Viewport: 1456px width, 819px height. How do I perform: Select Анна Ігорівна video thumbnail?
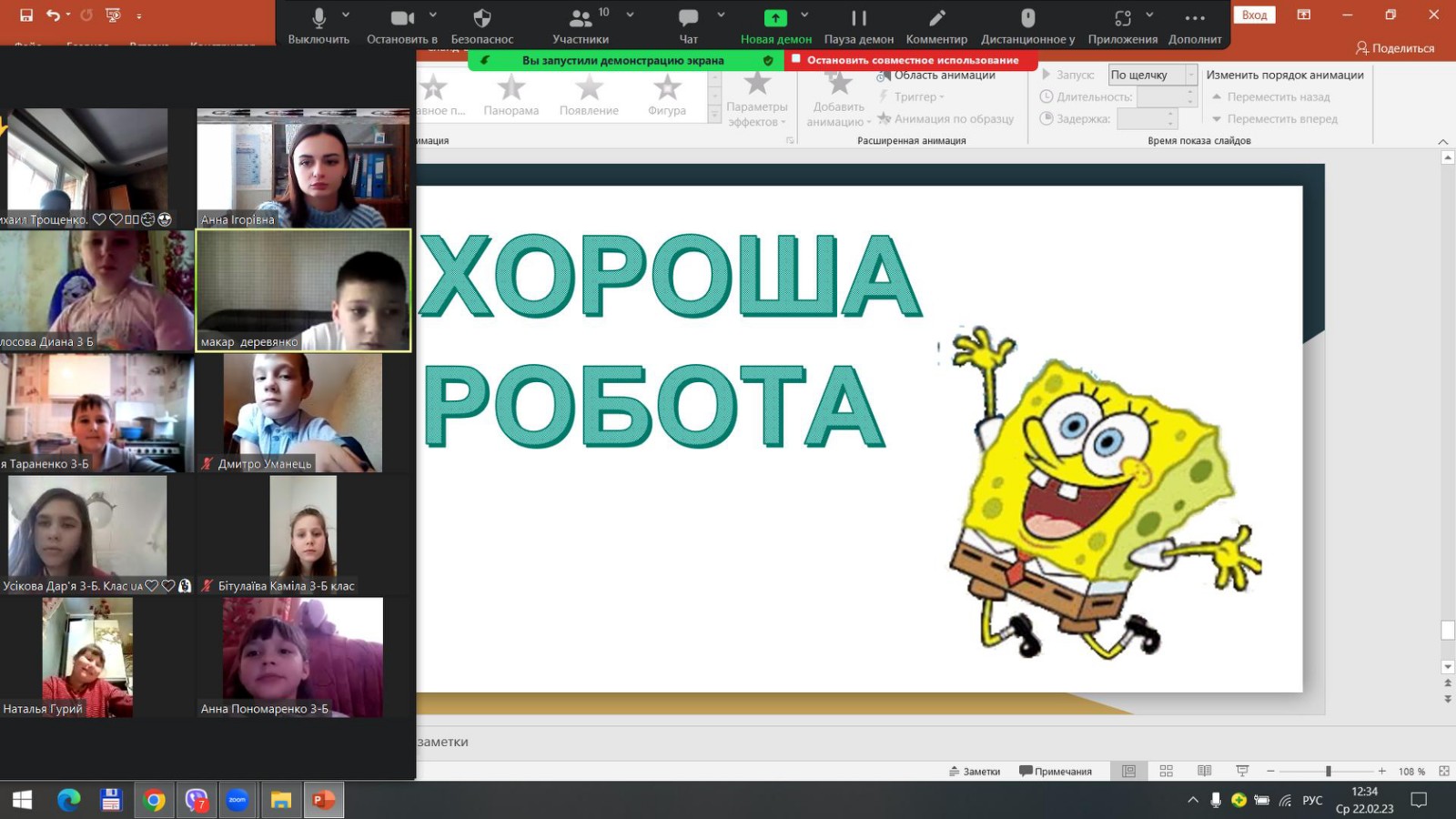coord(303,167)
